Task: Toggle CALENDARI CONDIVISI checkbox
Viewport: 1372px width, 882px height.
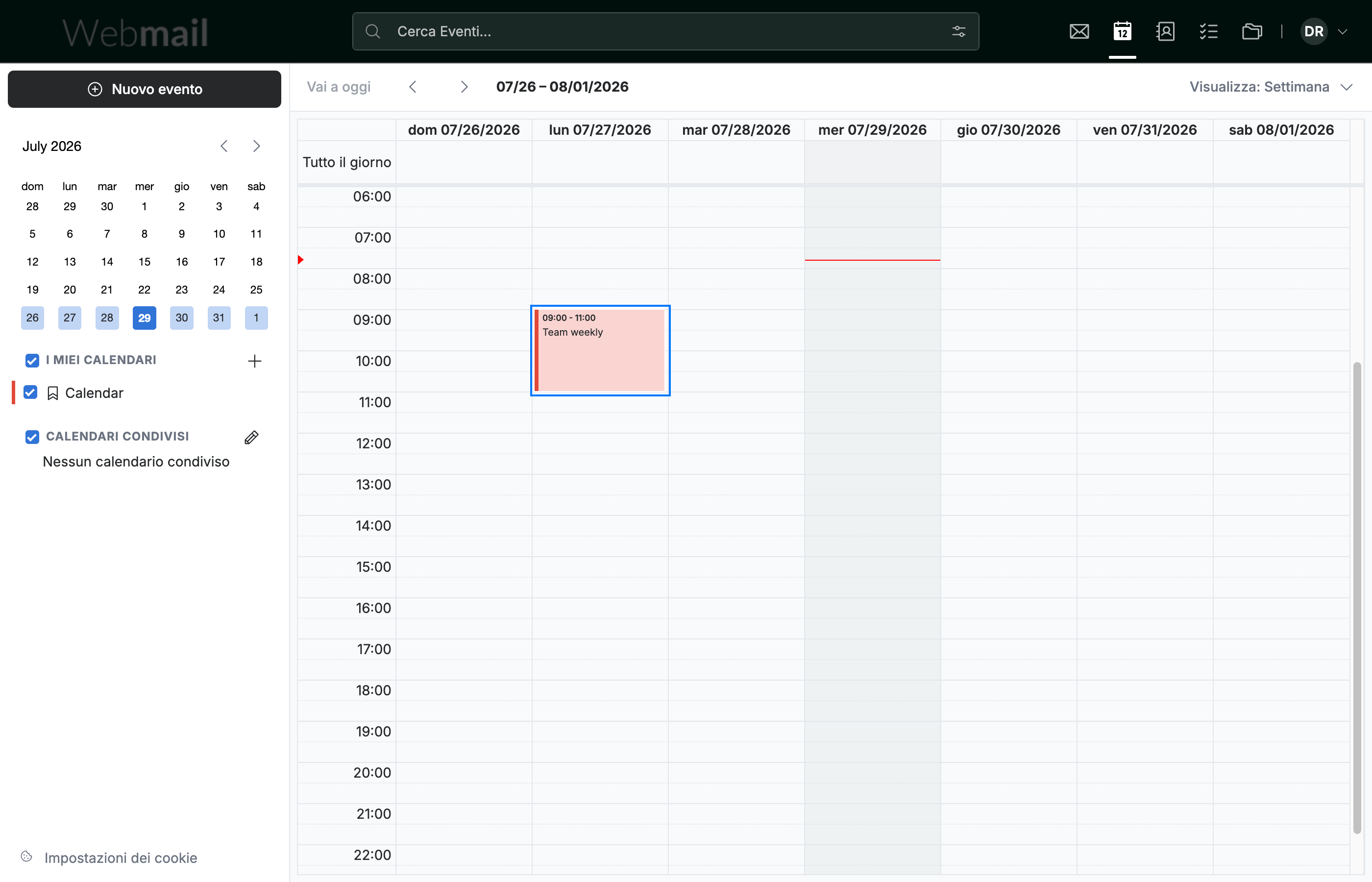Action: 32,437
